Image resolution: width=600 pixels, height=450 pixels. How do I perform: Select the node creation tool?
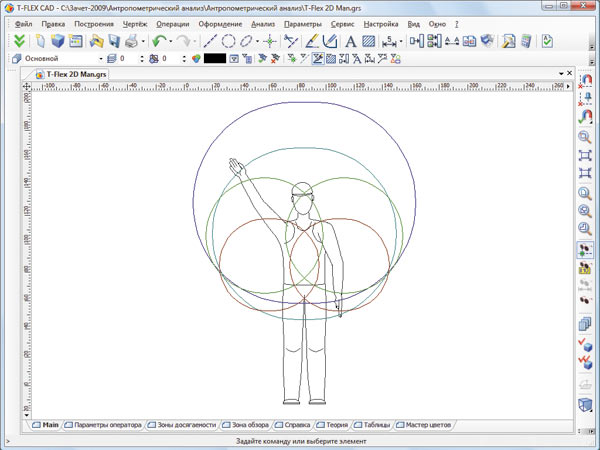[270, 41]
